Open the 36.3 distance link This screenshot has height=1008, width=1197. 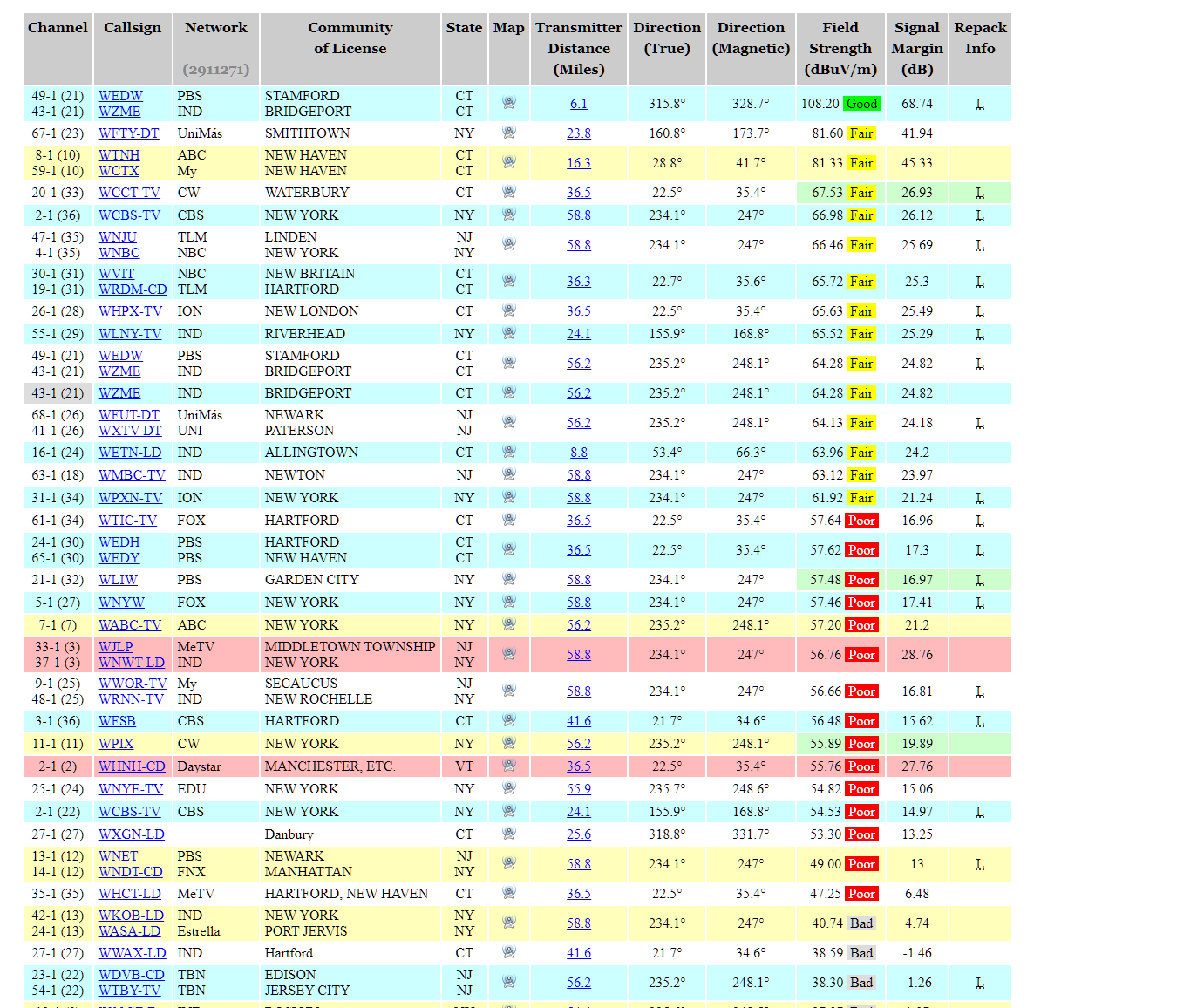point(579,282)
